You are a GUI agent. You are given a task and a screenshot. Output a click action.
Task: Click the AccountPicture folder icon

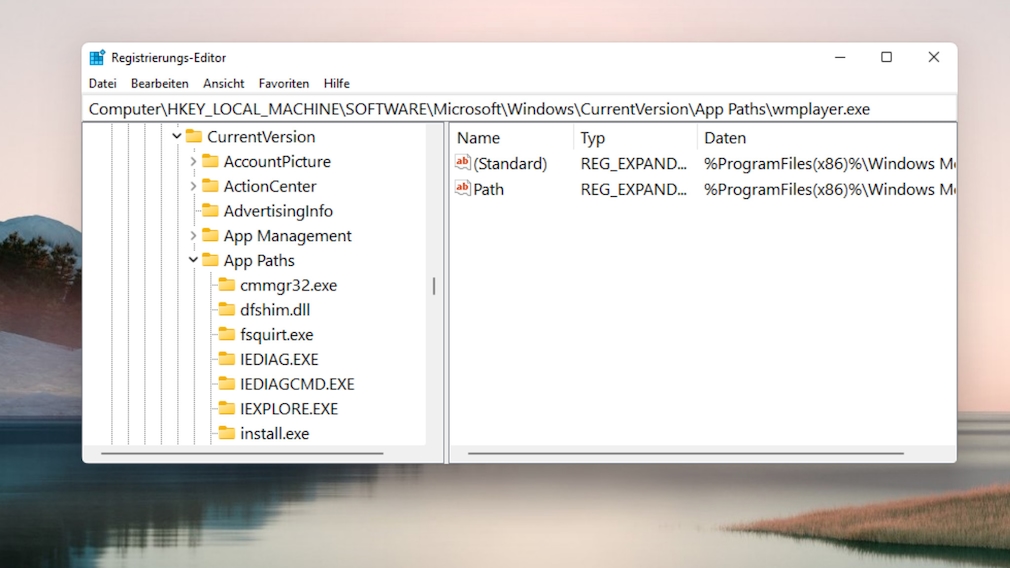click(210, 161)
